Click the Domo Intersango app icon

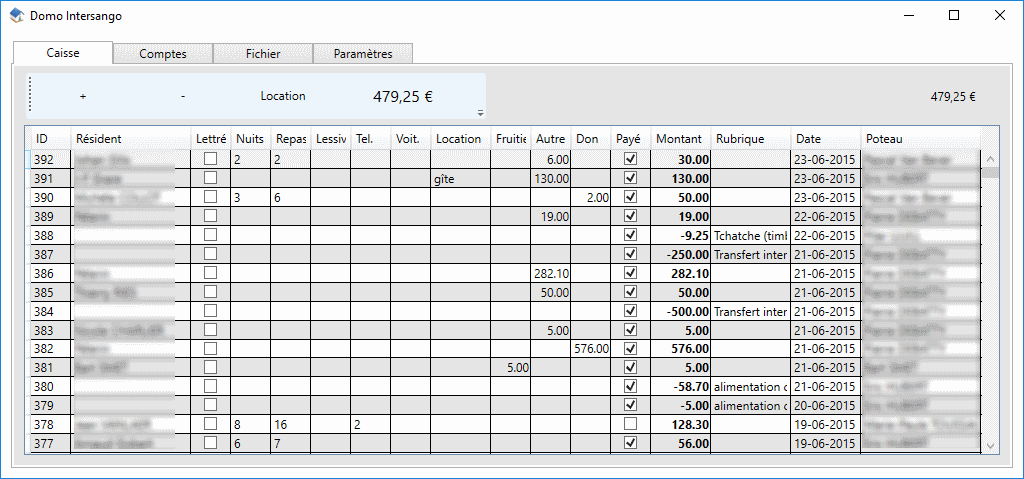pyautogui.click(x=17, y=16)
